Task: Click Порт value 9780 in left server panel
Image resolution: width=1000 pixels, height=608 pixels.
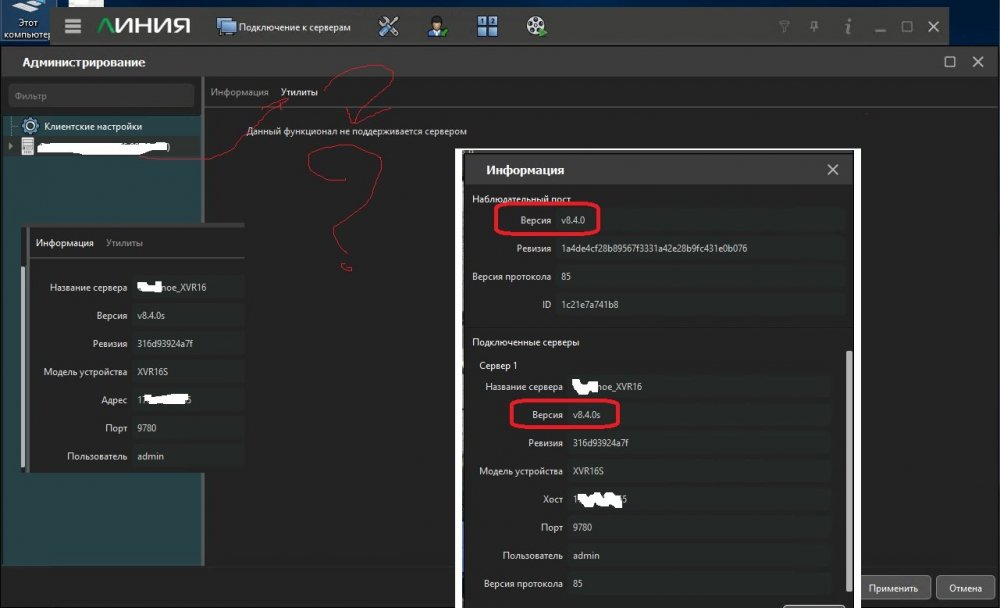Action: tap(147, 427)
